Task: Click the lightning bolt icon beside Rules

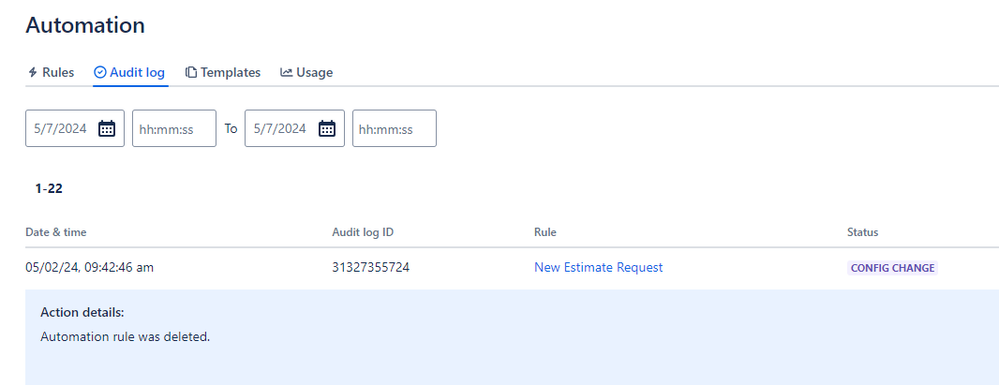Action: click(x=33, y=72)
